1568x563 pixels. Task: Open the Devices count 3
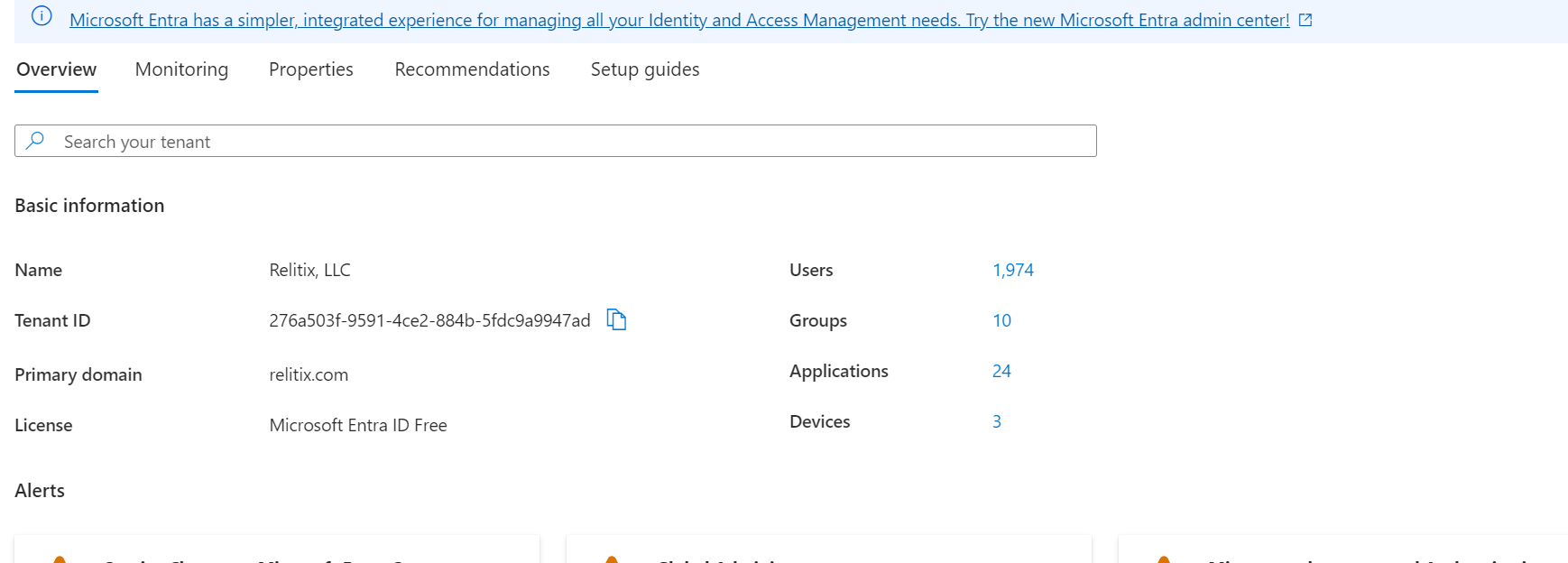point(997,421)
